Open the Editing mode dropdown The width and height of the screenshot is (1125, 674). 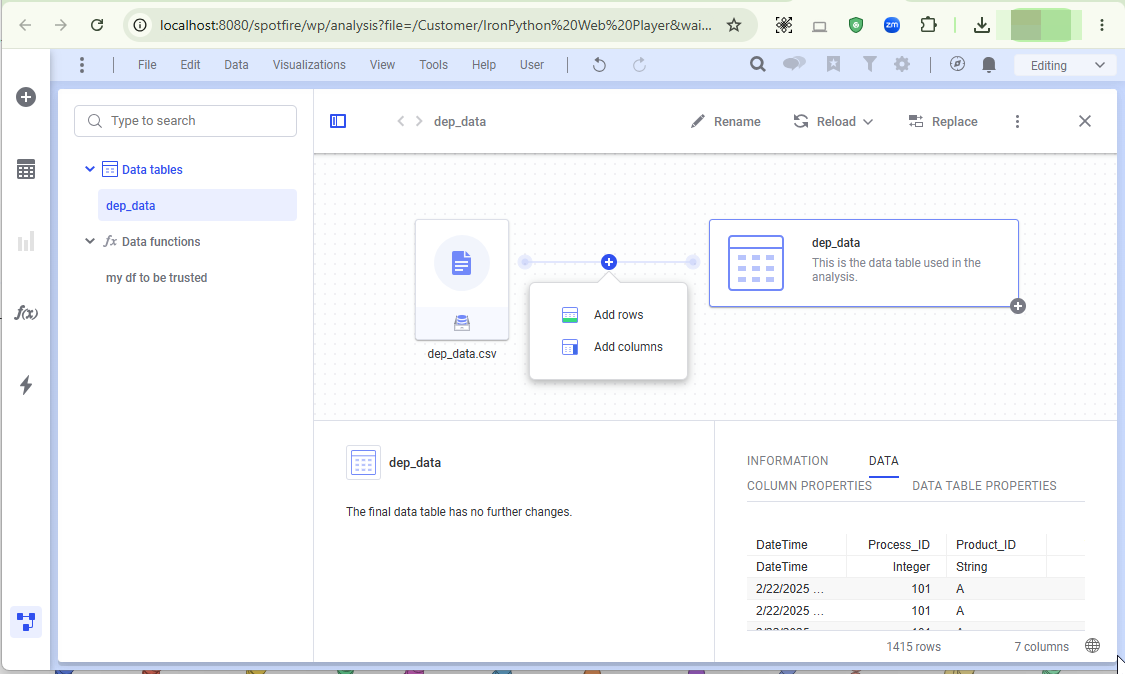[1065, 65]
